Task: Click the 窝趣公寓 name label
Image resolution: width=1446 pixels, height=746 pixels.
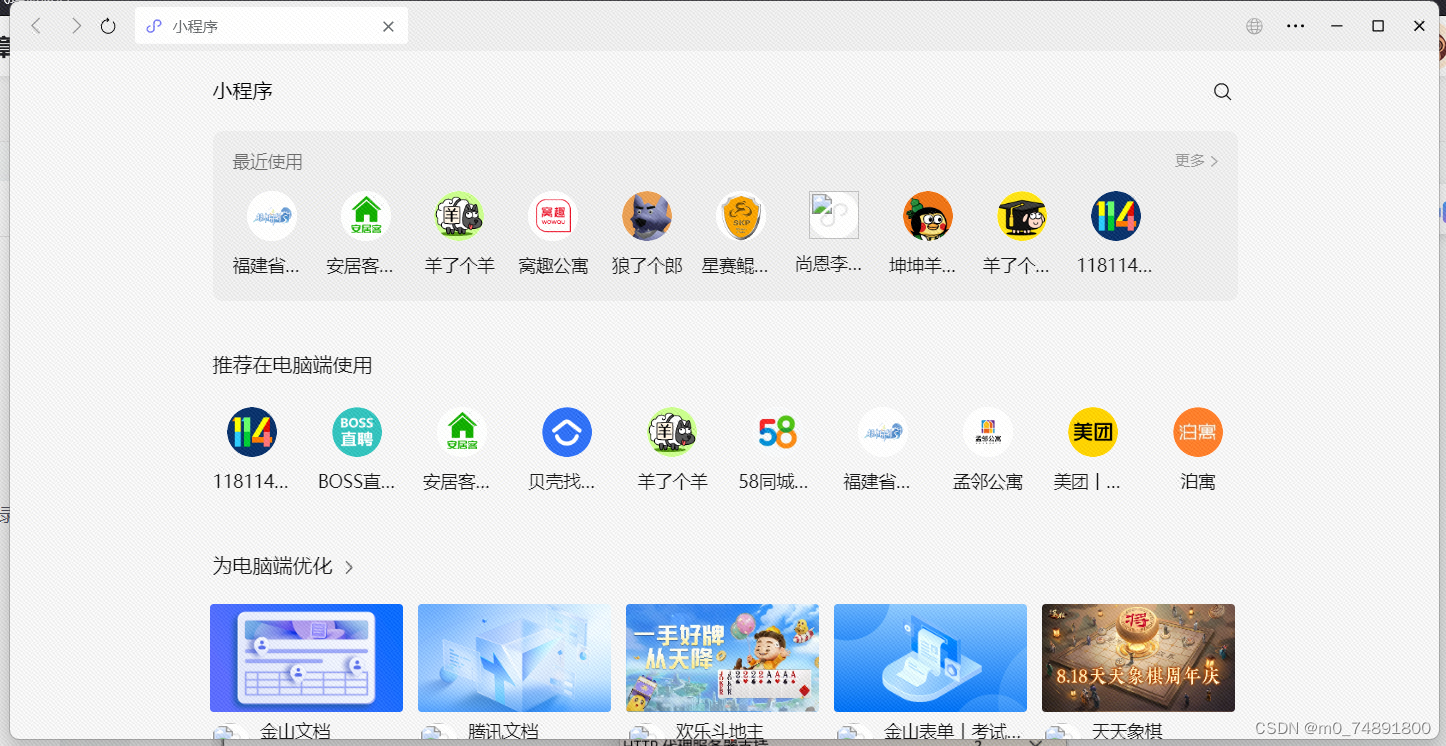Action: (553, 266)
